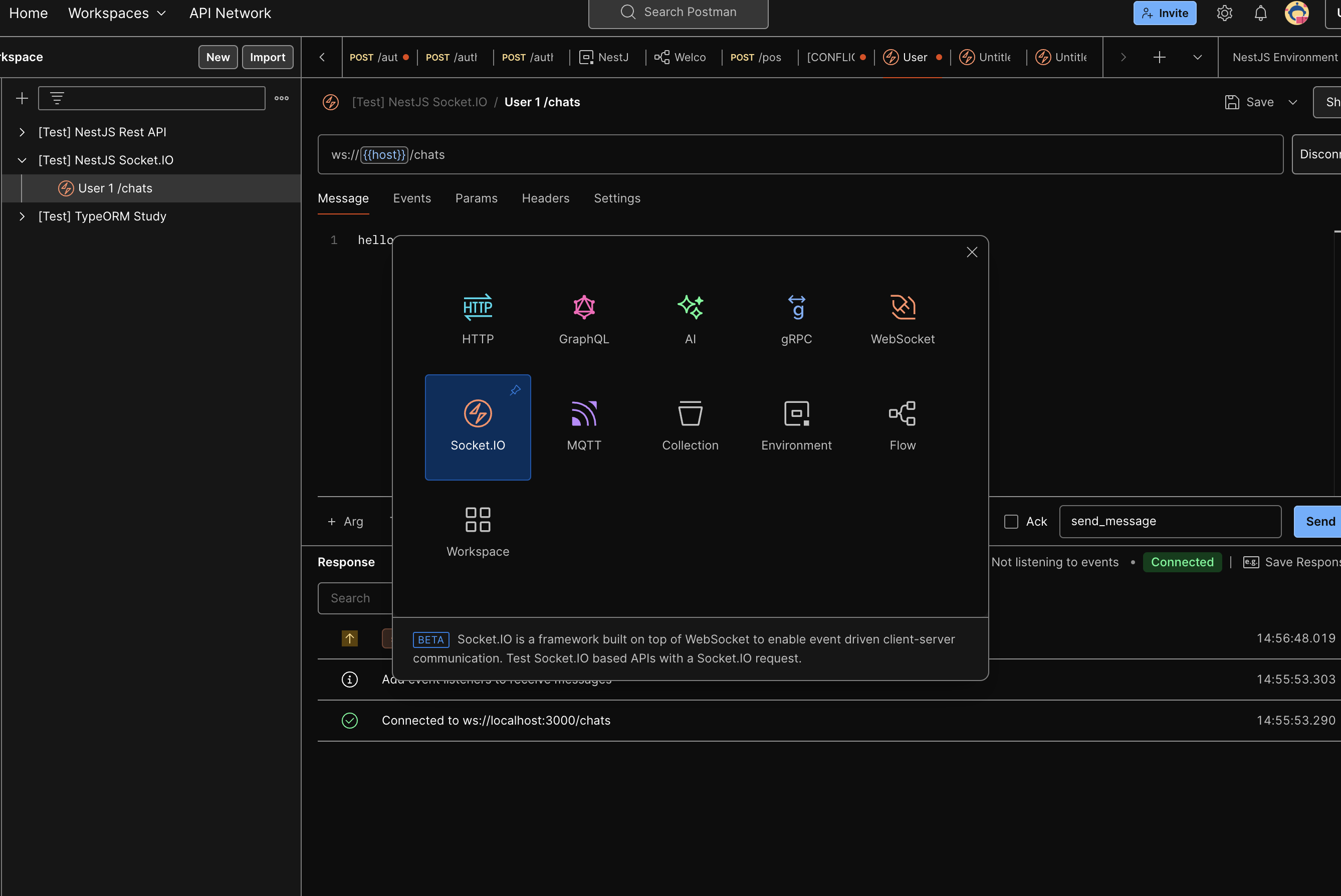The image size is (1341, 896).
Task: Click the Invite button
Action: (x=1164, y=13)
